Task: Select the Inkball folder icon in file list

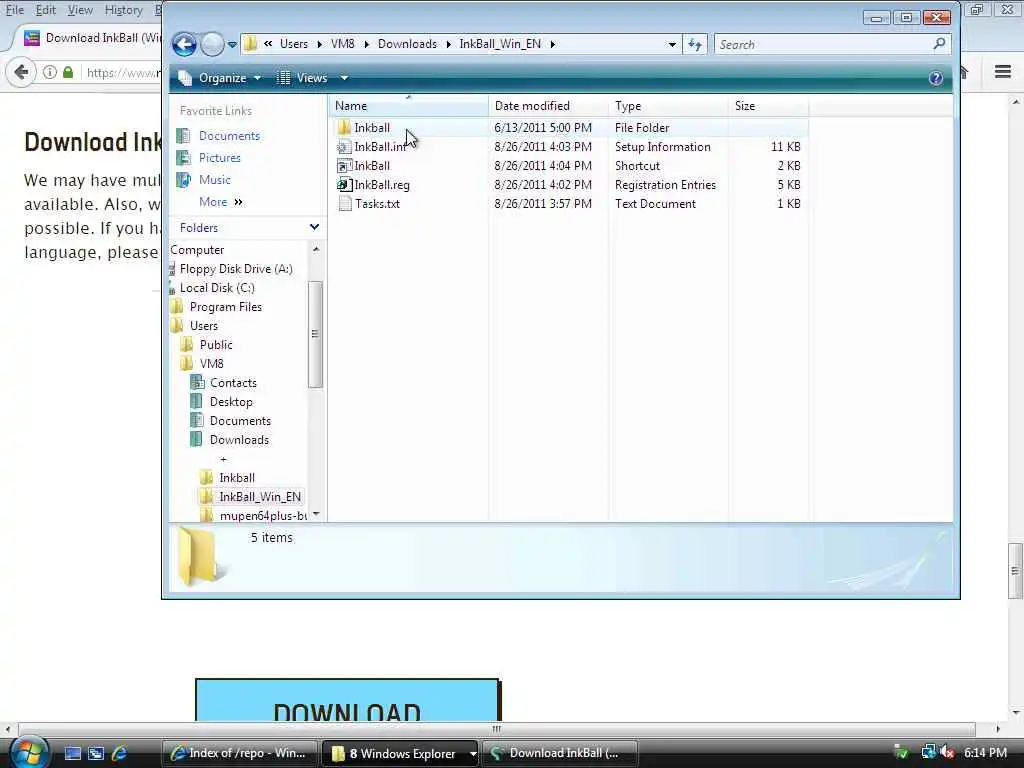Action: (x=344, y=127)
